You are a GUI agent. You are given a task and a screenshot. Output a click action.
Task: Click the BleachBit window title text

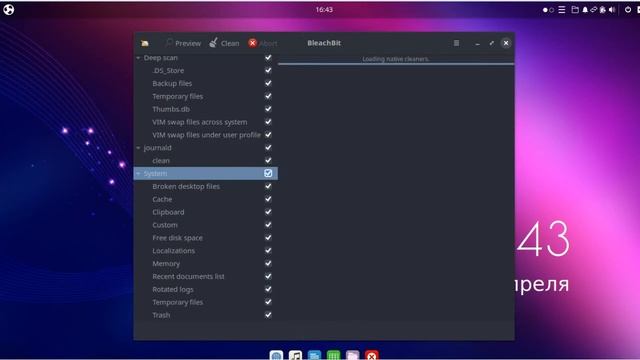[x=324, y=43]
